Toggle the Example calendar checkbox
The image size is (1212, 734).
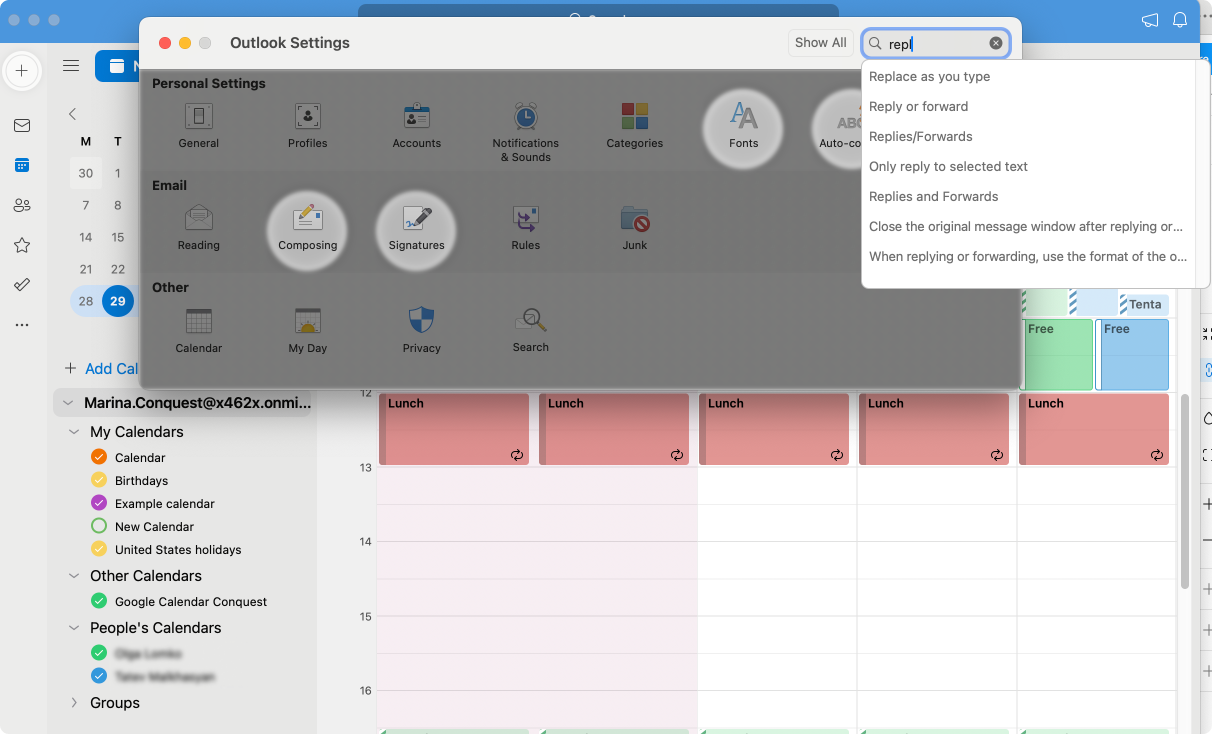coord(98,503)
